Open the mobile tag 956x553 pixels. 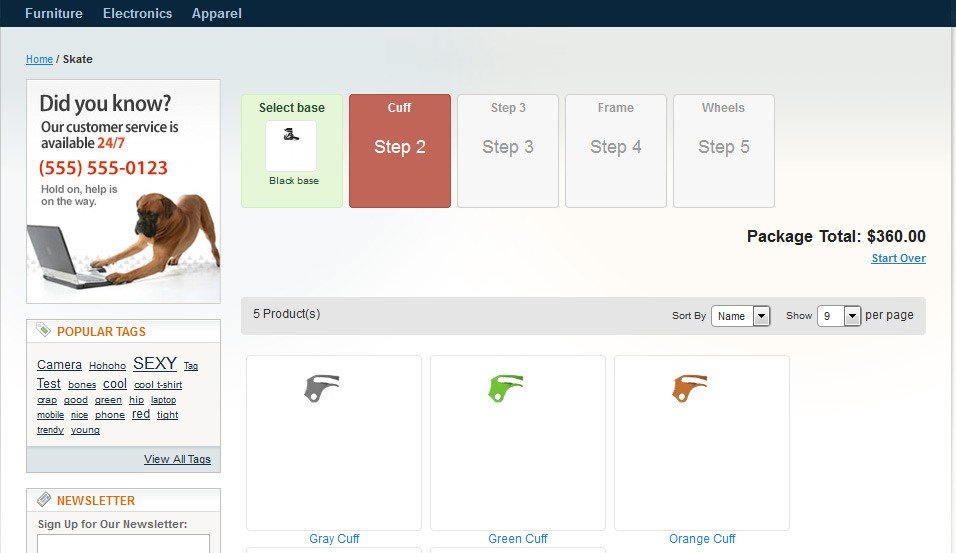coord(50,415)
